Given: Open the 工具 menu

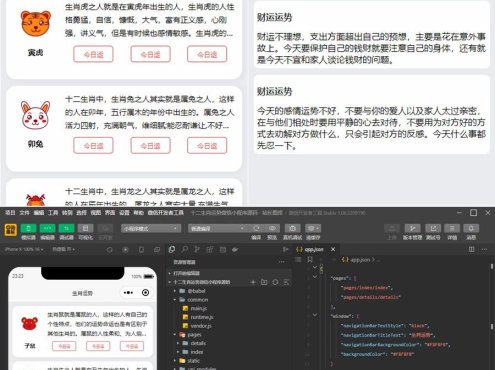Looking at the screenshot, I should point(53,213).
